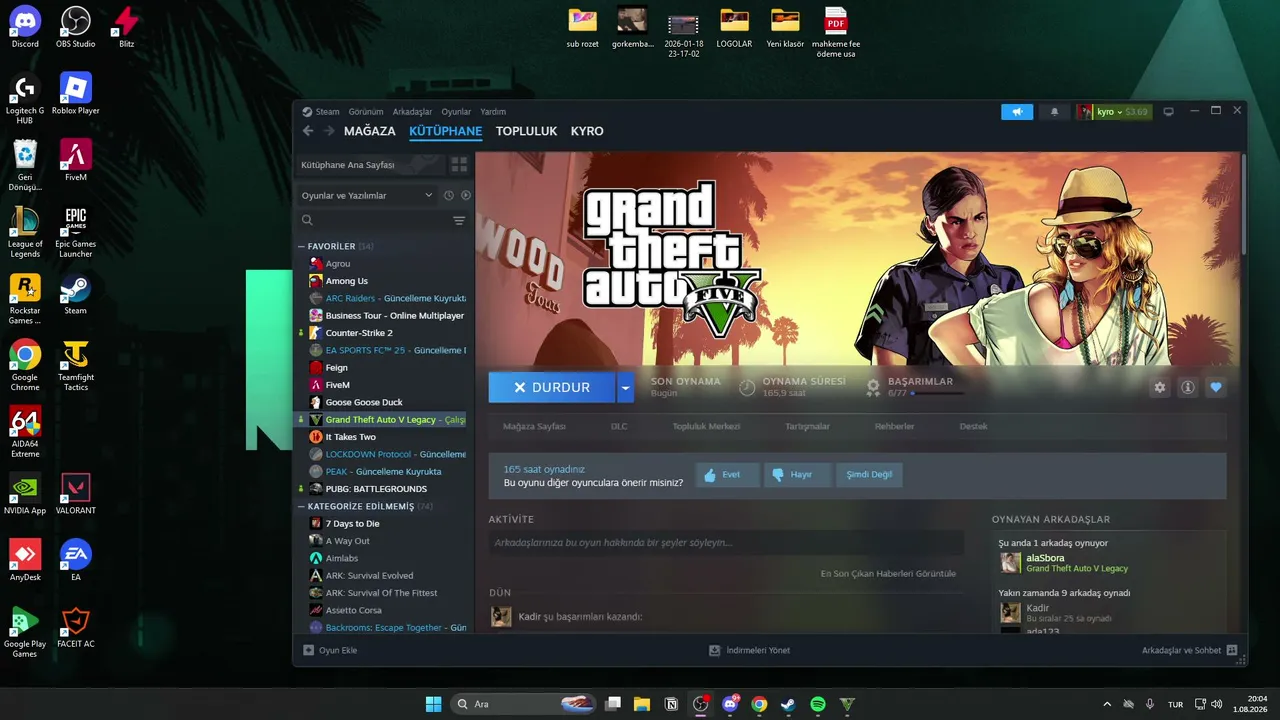
Task: Click the Oyun Ekle plus icon
Action: pos(308,650)
